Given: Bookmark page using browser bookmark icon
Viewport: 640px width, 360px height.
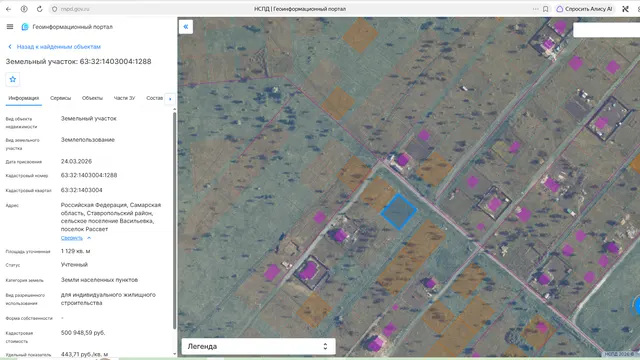Looking at the screenshot, I should coord(545,9).
